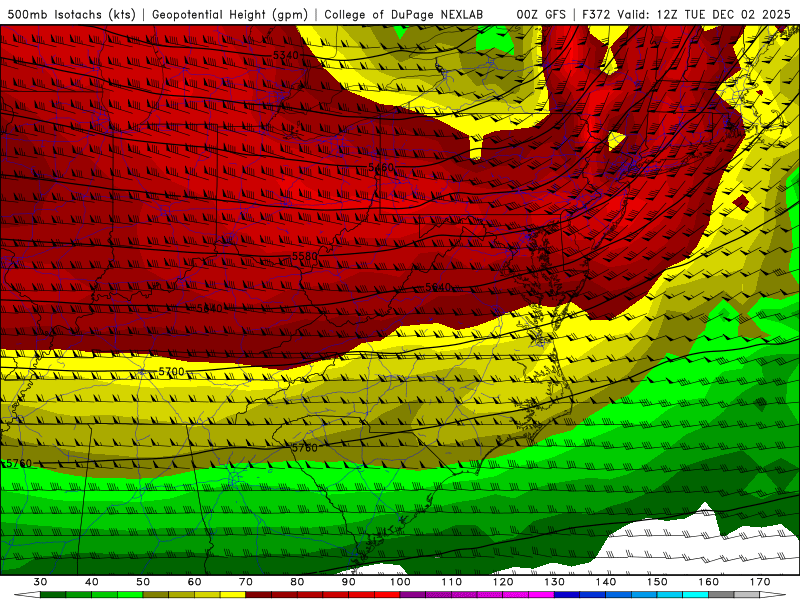Screen dimensions: 800x600
Task: Click the 150 value on the color scale
Action: click(658, 582)
